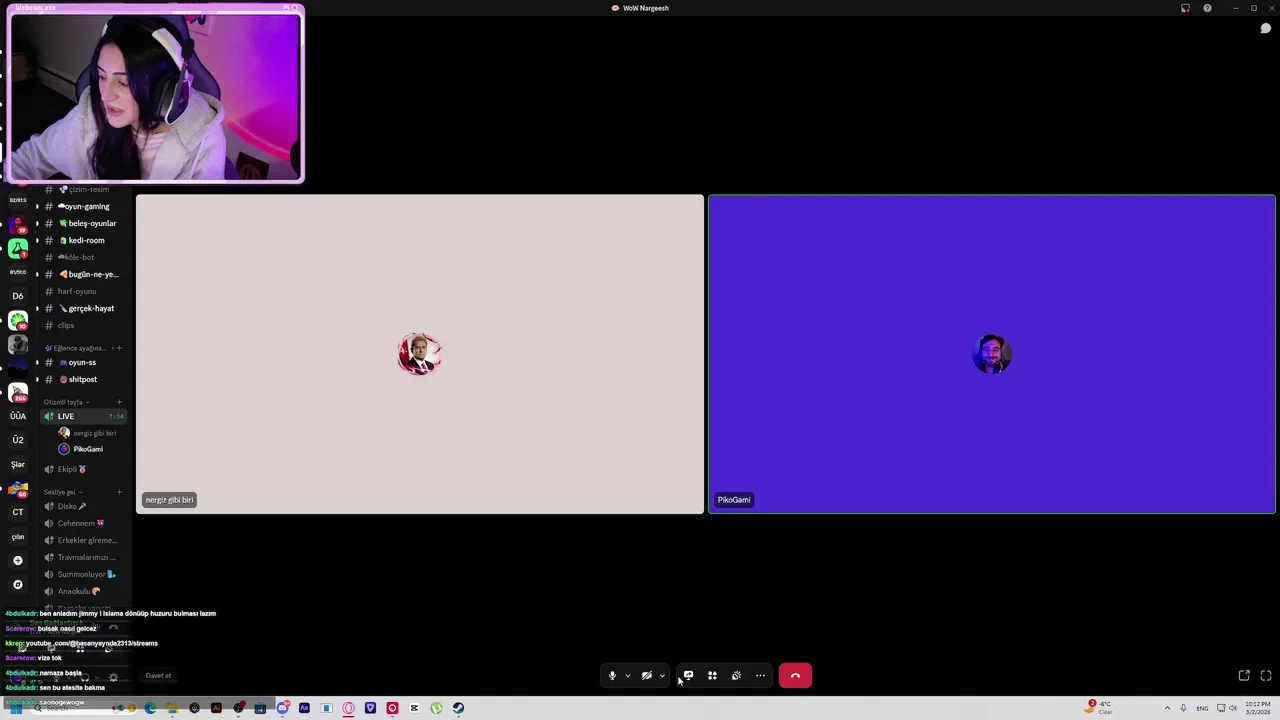Pop out the call window
The height and width of the screenshot is (720, 1280).
coord(1244,676)
